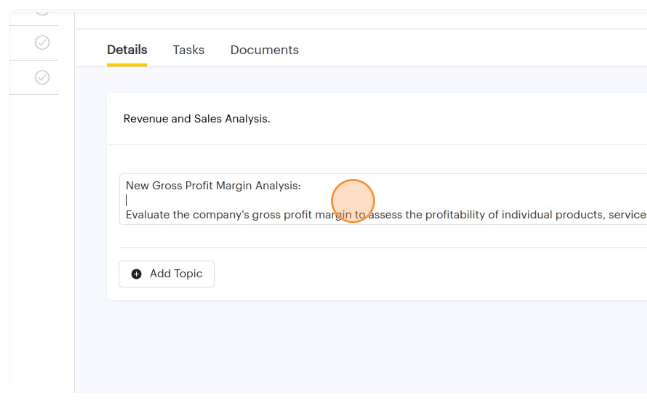Click the word "Evaluate" in the topic text
The image size is (647, 400).
tap(150, 215)
